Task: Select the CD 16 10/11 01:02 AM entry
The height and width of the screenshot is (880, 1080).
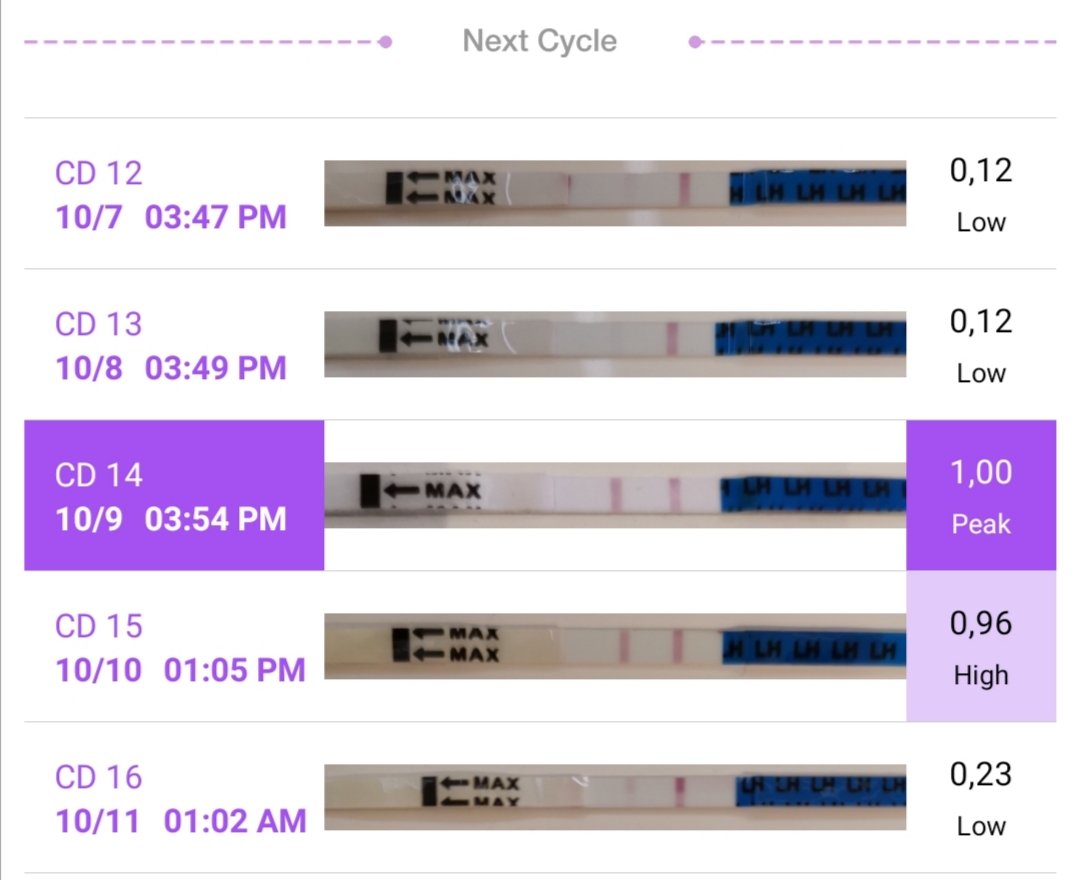Action: pos(180,799)
